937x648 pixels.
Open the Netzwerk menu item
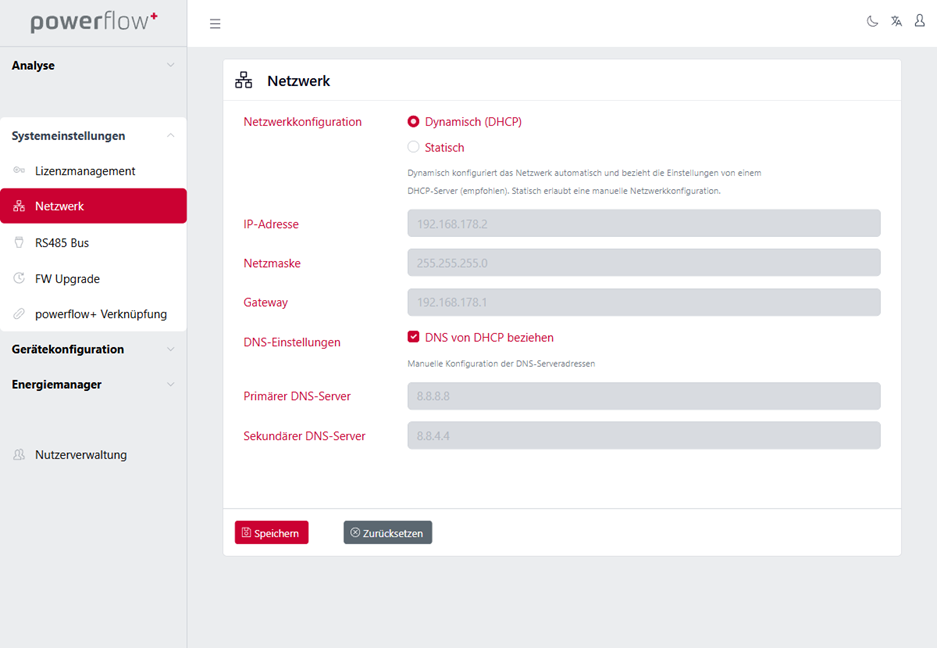point(93,206)
